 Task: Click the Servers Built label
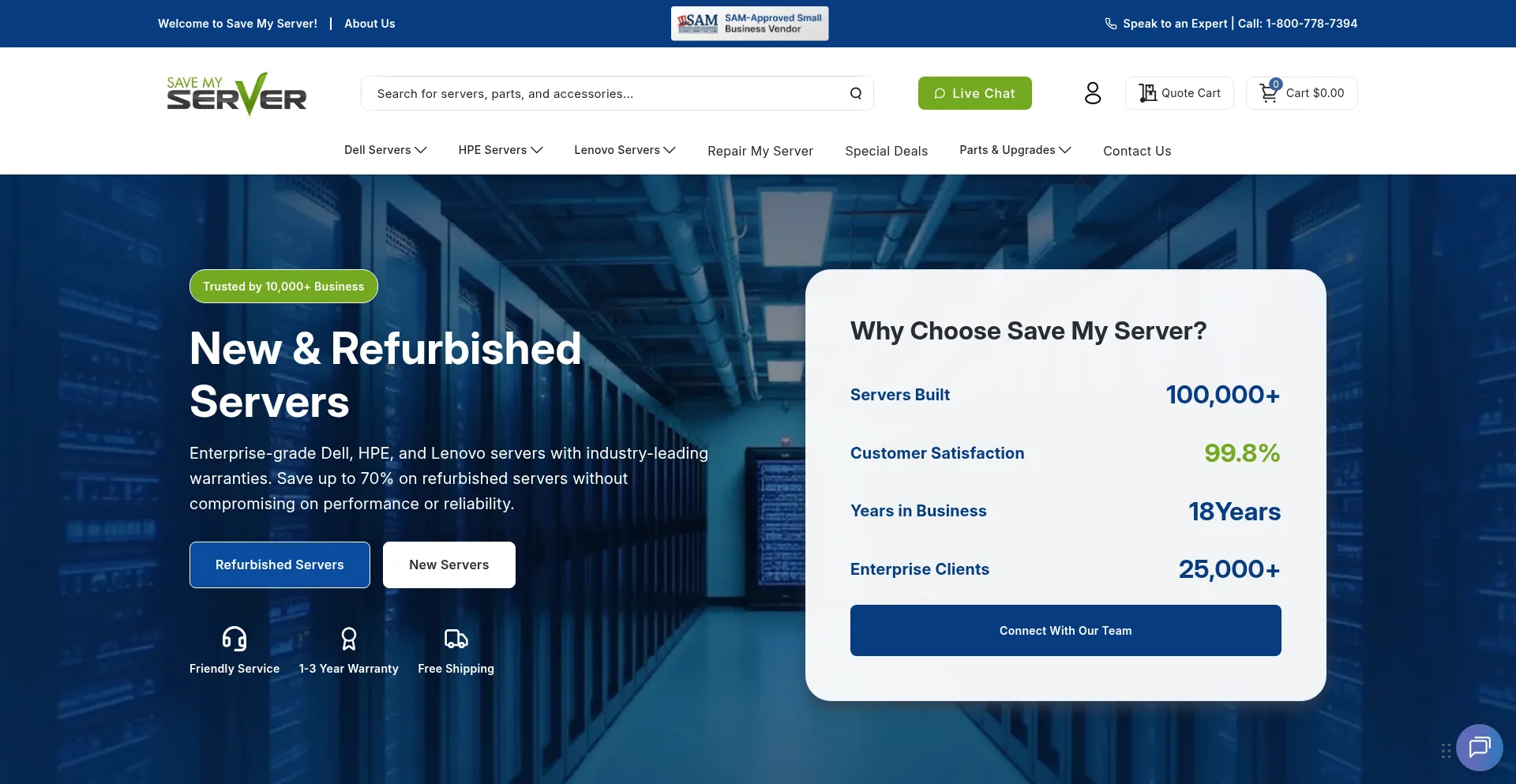pyautogui.click(x=900, y=395)
